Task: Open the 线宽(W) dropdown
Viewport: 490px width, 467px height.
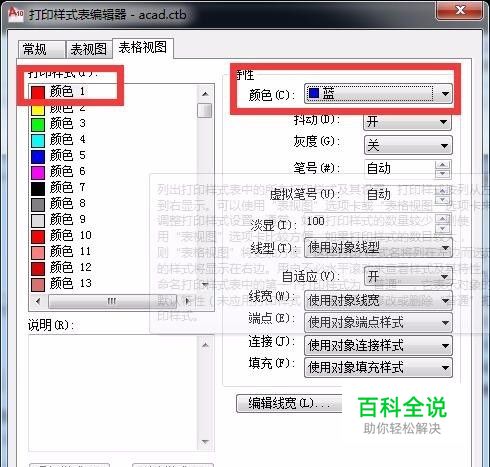Action: coord(378,301)
